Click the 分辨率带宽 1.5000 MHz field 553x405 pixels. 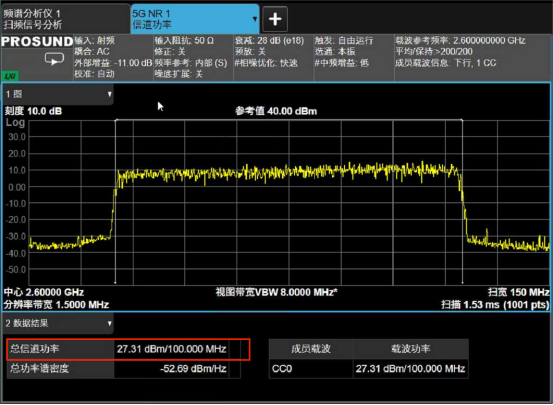pyautogui.click(x=56, y=305)
